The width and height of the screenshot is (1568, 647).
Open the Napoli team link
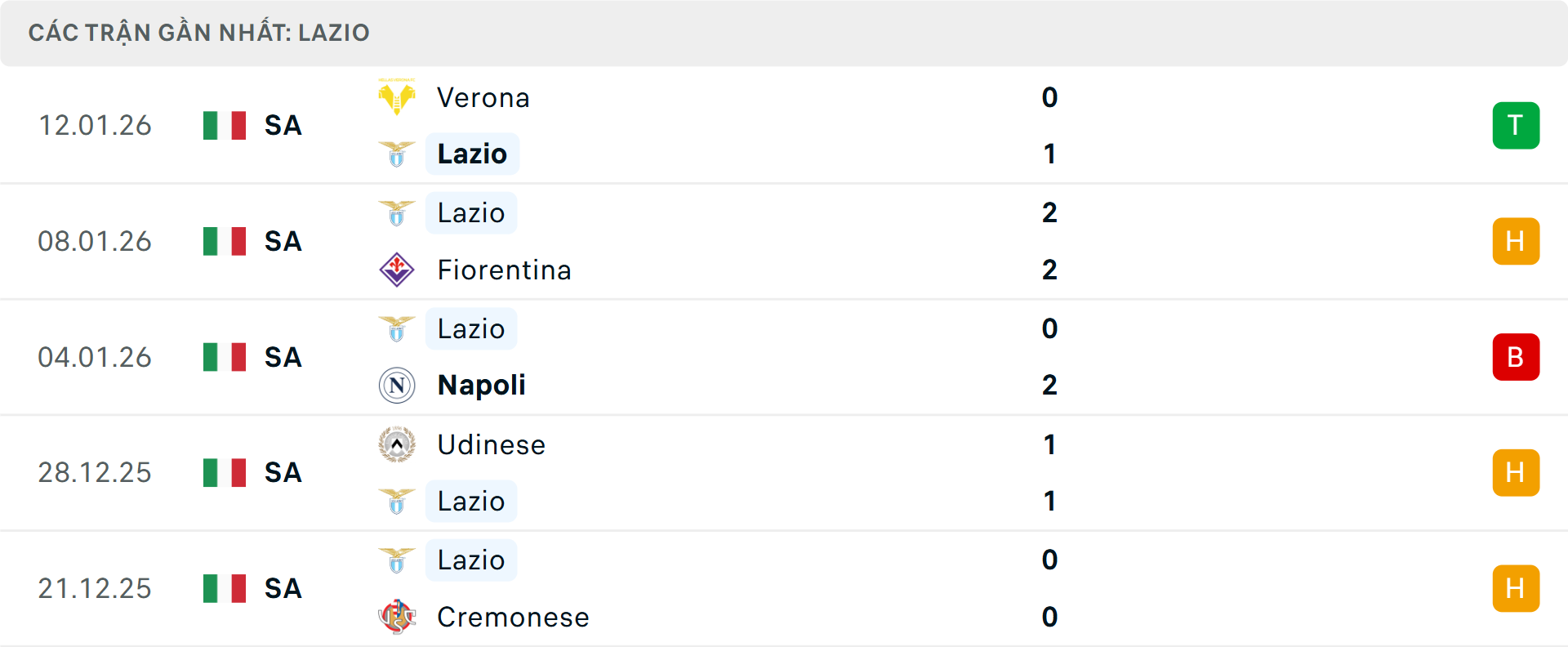[482, 385]
